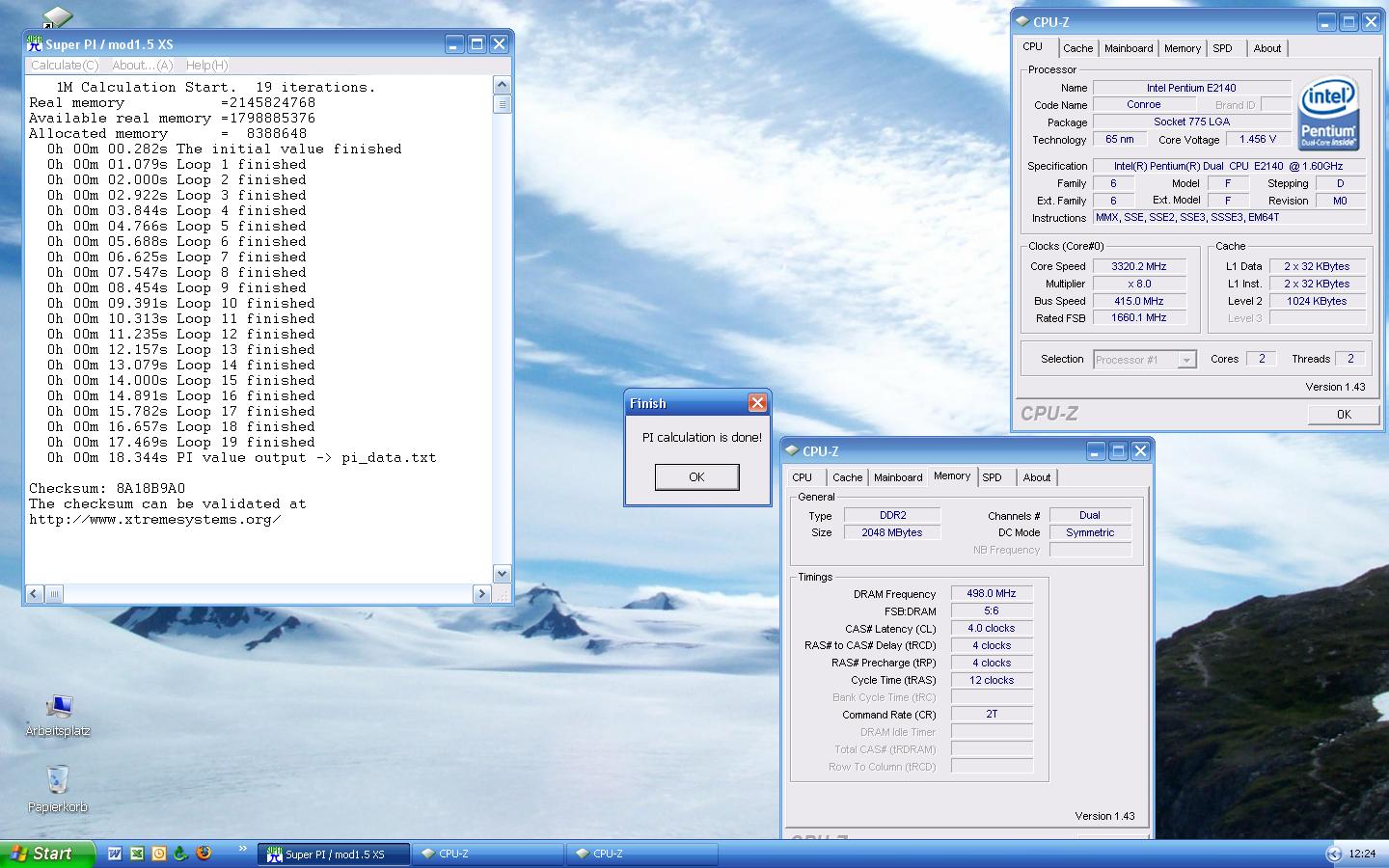The width and height of the screenshot is (1389, 868).
Task: Switch to the Mainboard tab in top CPU-Z
Action: pos(1128,48)
